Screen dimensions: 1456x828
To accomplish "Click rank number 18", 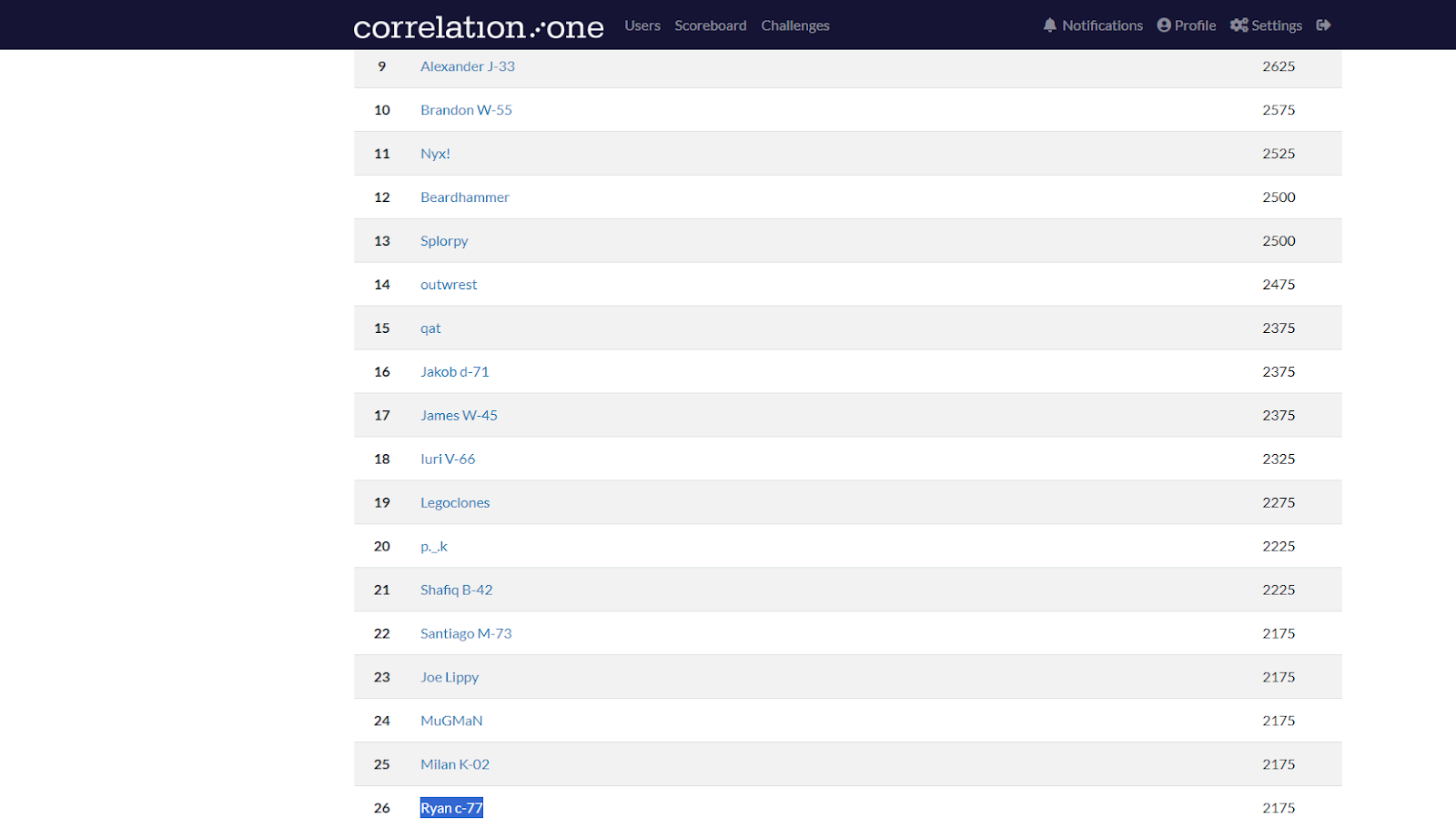I will tap(382, 459).
